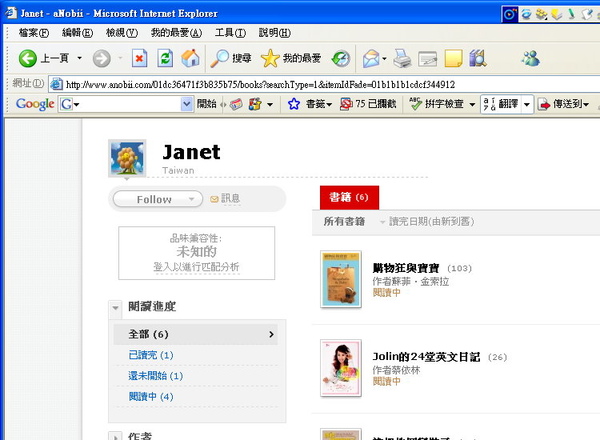
Task: Collapse the reading progress section triangle
Action: tap(115, 307)
